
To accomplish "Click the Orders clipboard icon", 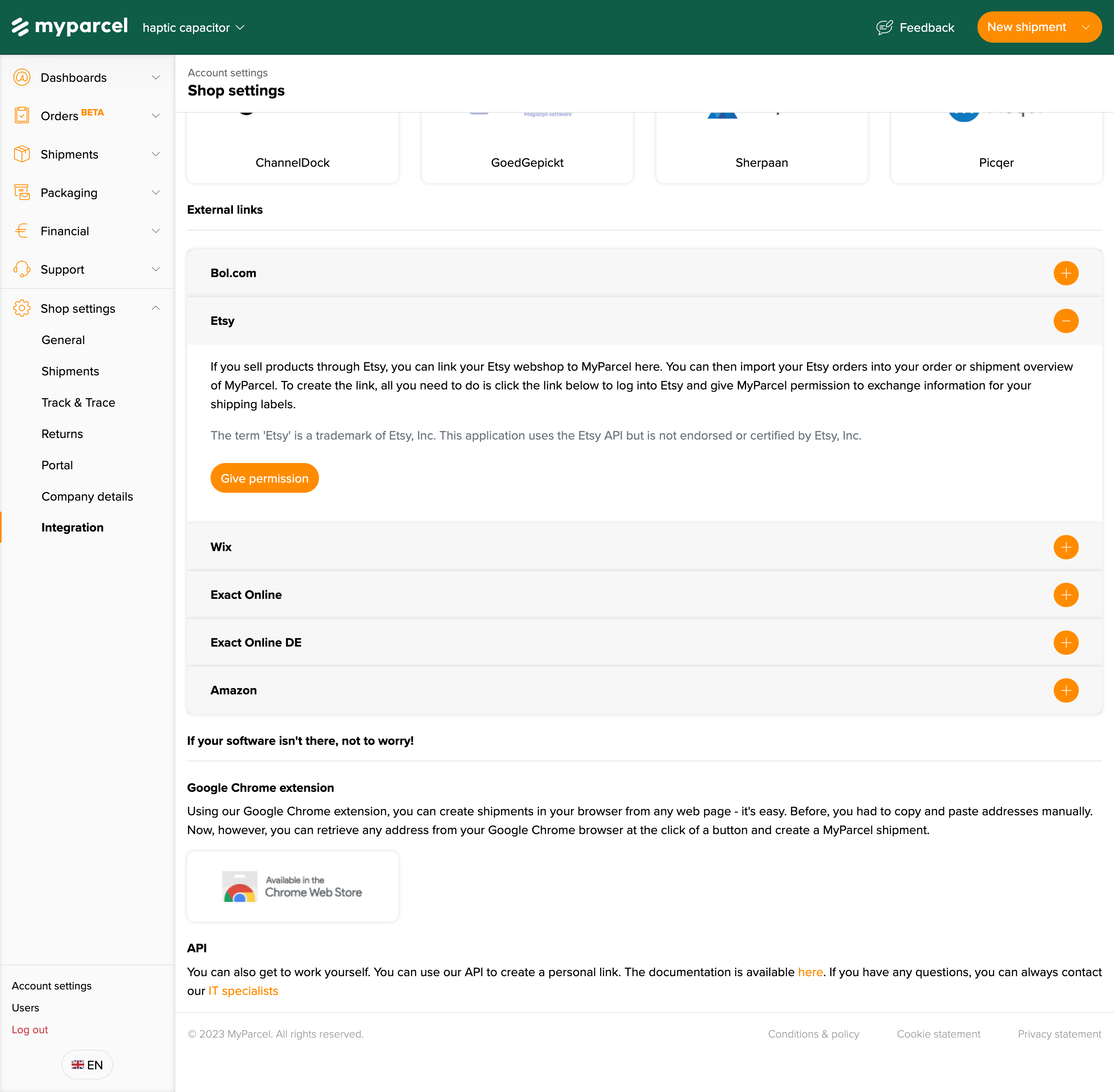I will coord(22,116).
